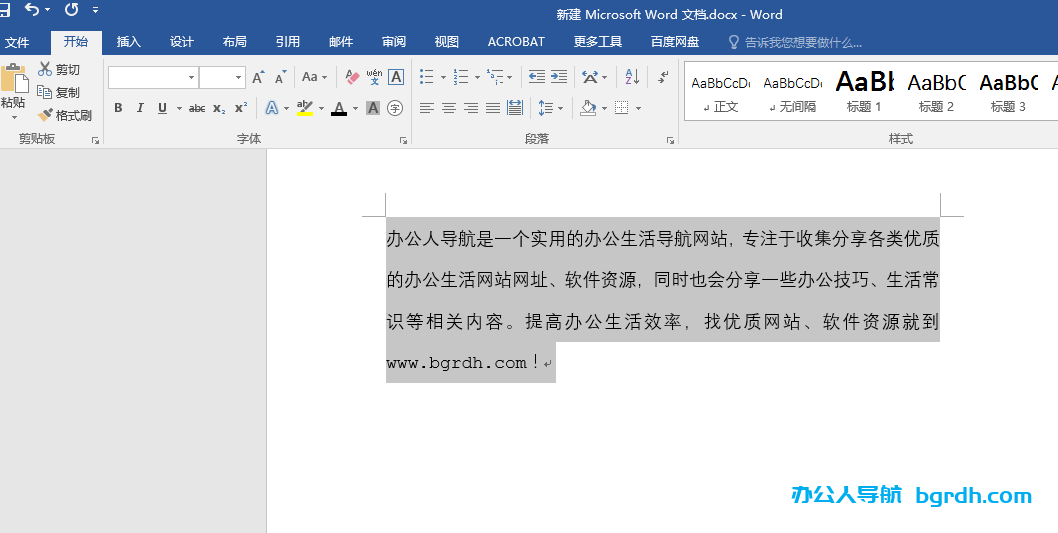Open the ACROBAT ribbon tab
The width and height of the screenshot is (1058, 533).
[516, 42]
